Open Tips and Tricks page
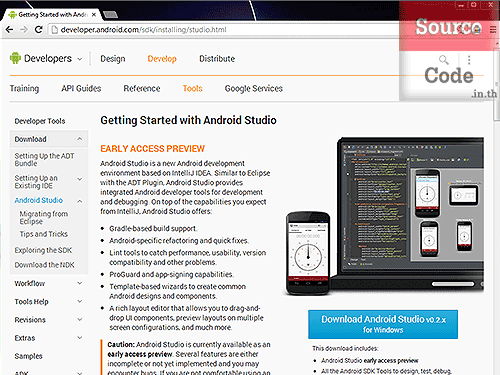The width and height of the screenshot is (500, 375). point(44,234)
